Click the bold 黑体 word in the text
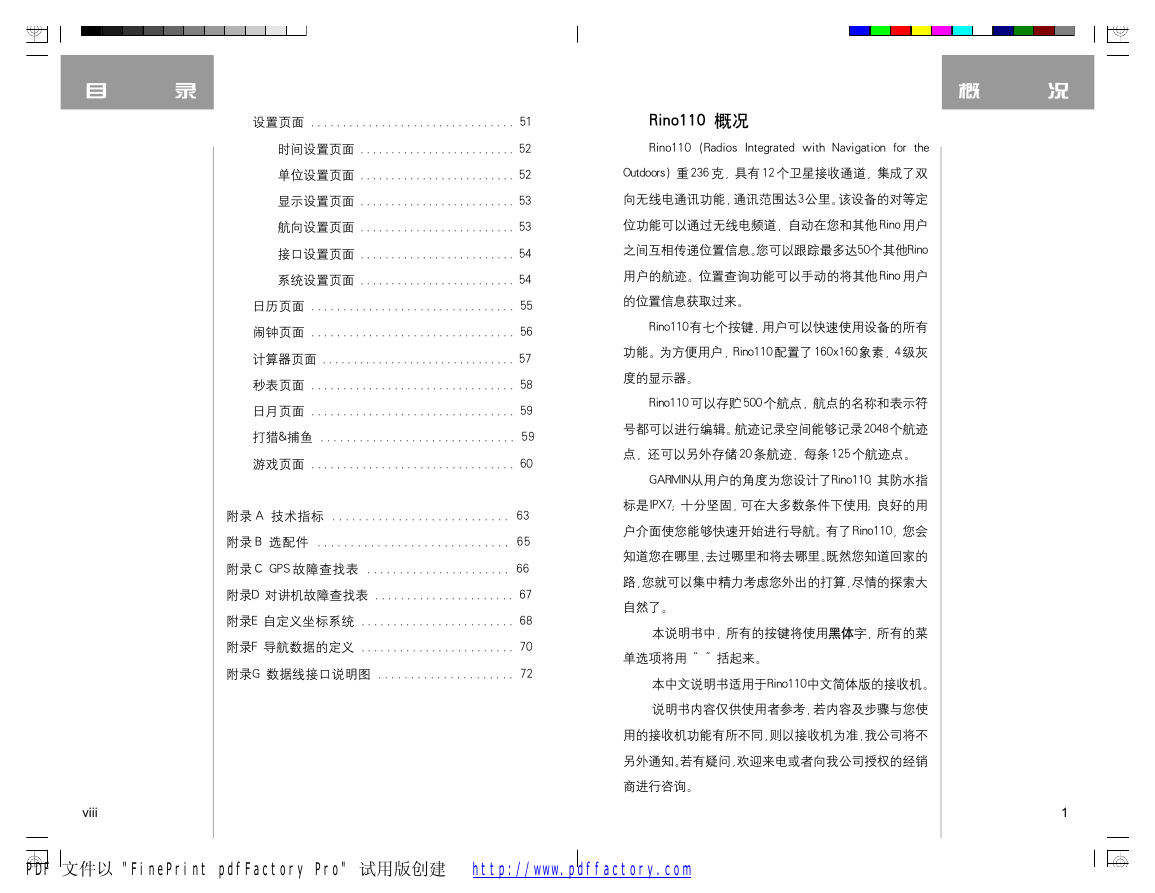1155x893 pixels. (841, 633)
